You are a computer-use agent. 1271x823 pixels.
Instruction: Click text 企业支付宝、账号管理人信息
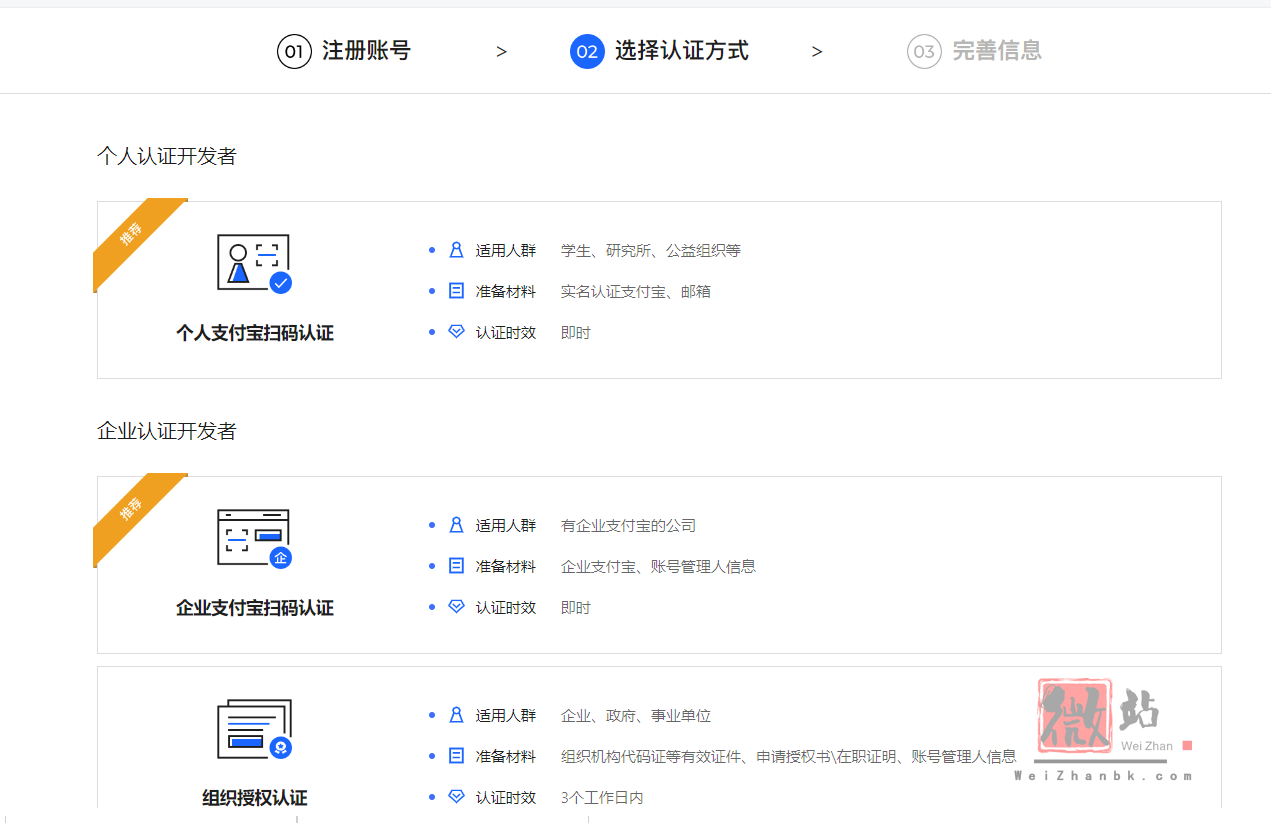click(658, 567)
